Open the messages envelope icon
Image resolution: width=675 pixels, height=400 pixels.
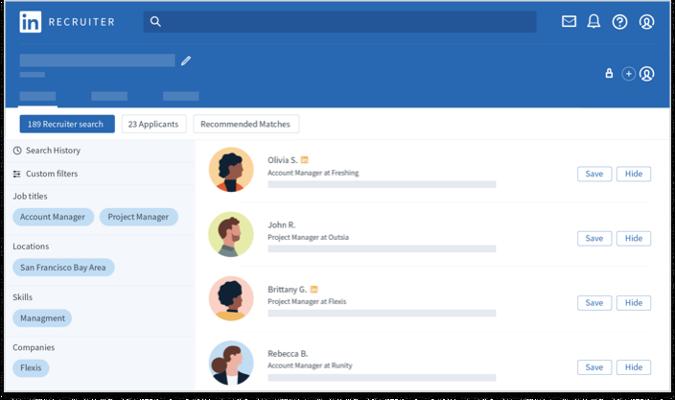tap(569, 21)
